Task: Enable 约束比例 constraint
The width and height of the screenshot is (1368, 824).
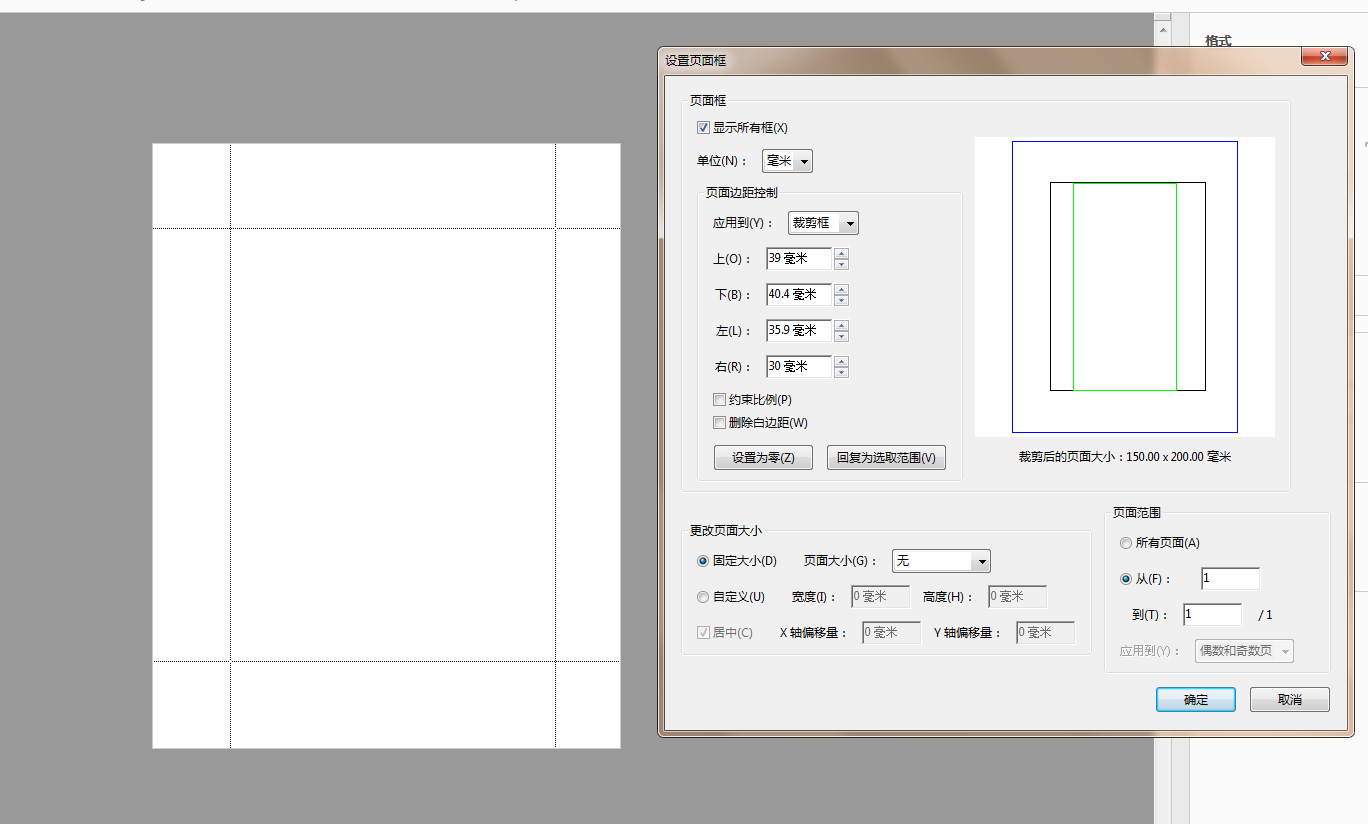Action: (719, 399)
